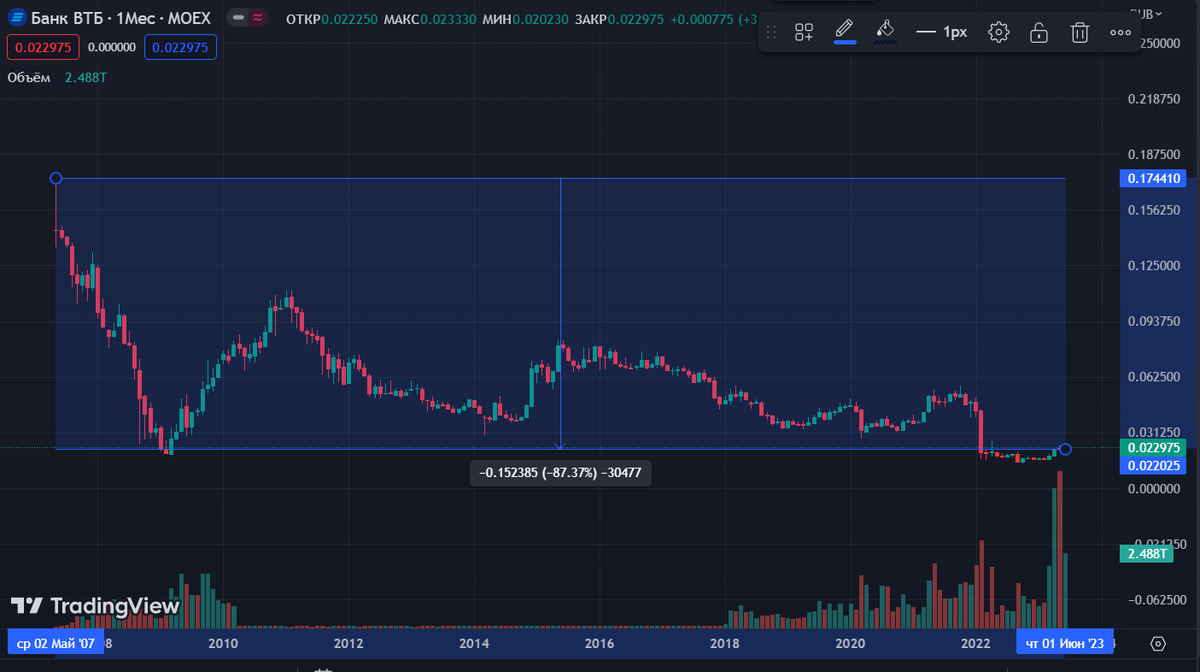Change line color with the pencil tool
1200x672 pixels.
(845, 30)
